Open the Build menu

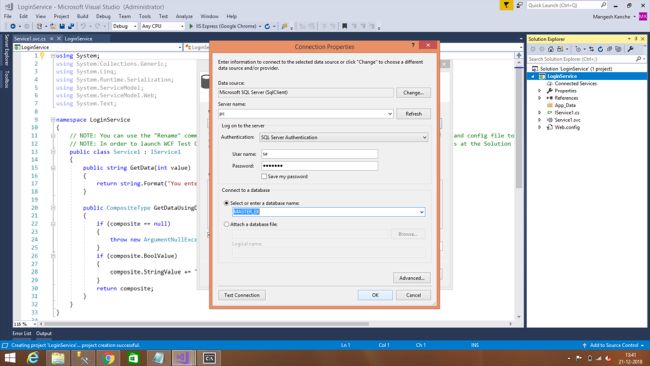pos(82,16)
